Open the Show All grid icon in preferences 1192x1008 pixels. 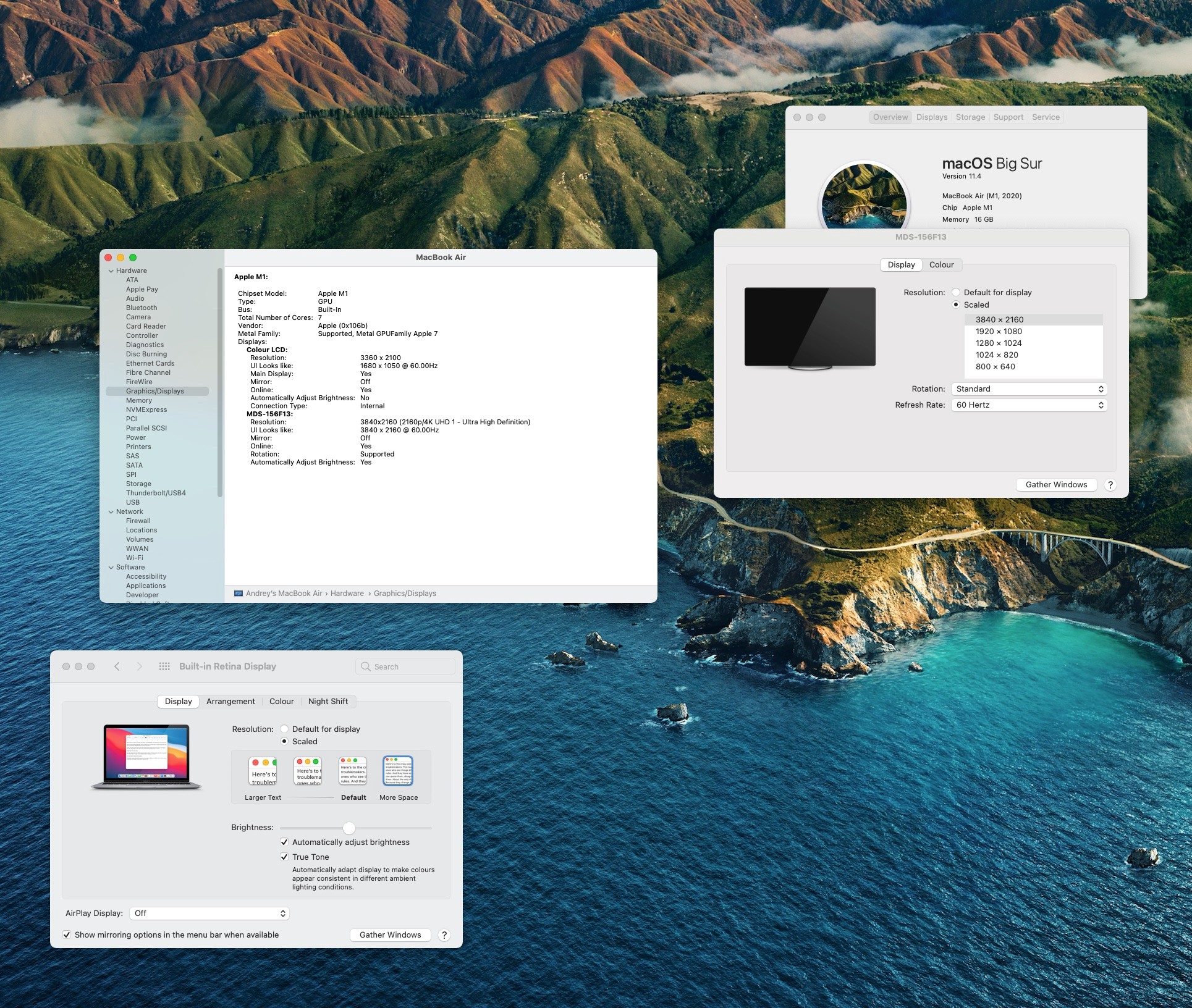[x=164, y=666]
